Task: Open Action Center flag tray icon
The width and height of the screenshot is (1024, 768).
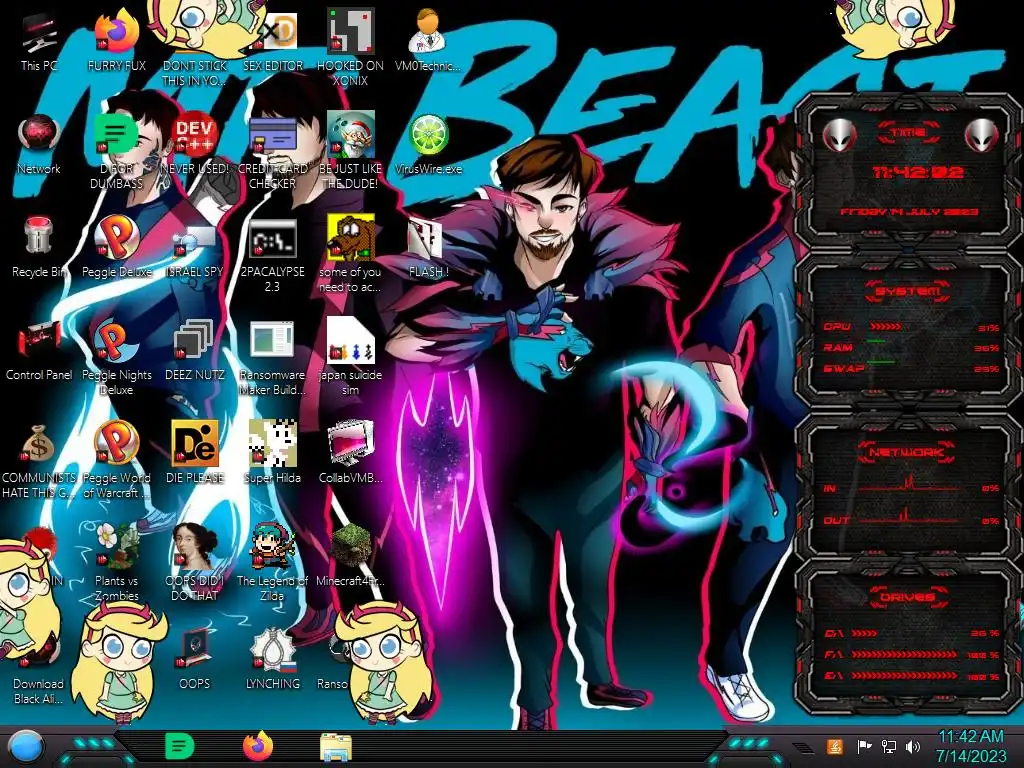Action: (x=864, y=746)
